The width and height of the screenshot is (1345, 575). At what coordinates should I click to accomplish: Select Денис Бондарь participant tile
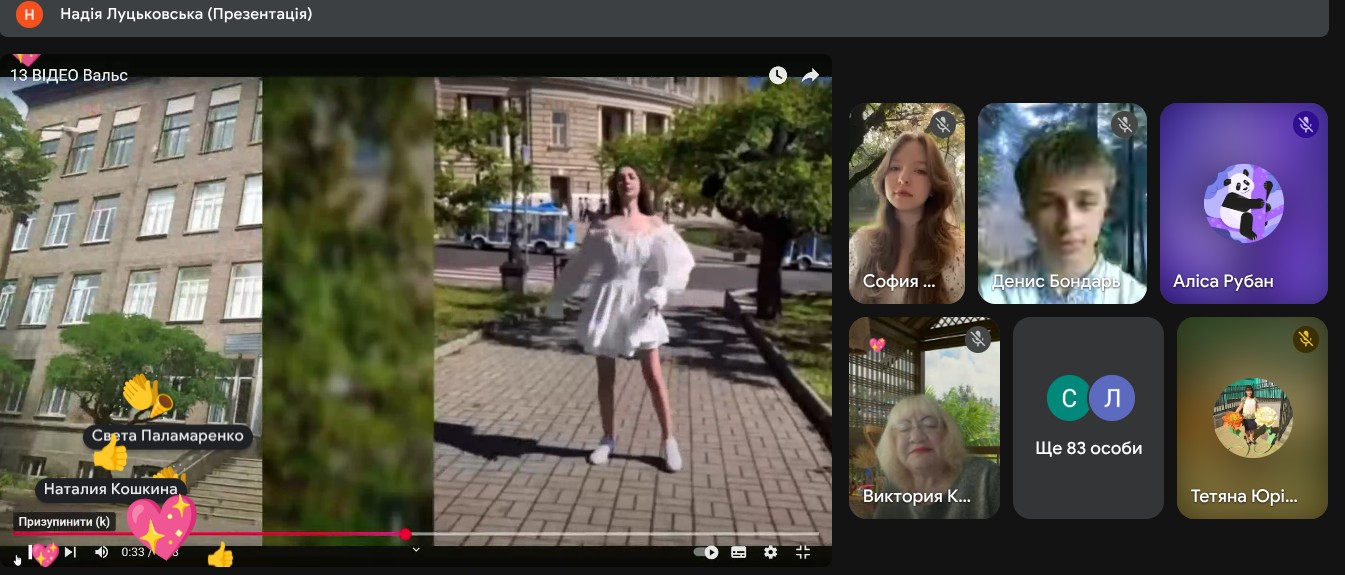[x=1063, y=204]
